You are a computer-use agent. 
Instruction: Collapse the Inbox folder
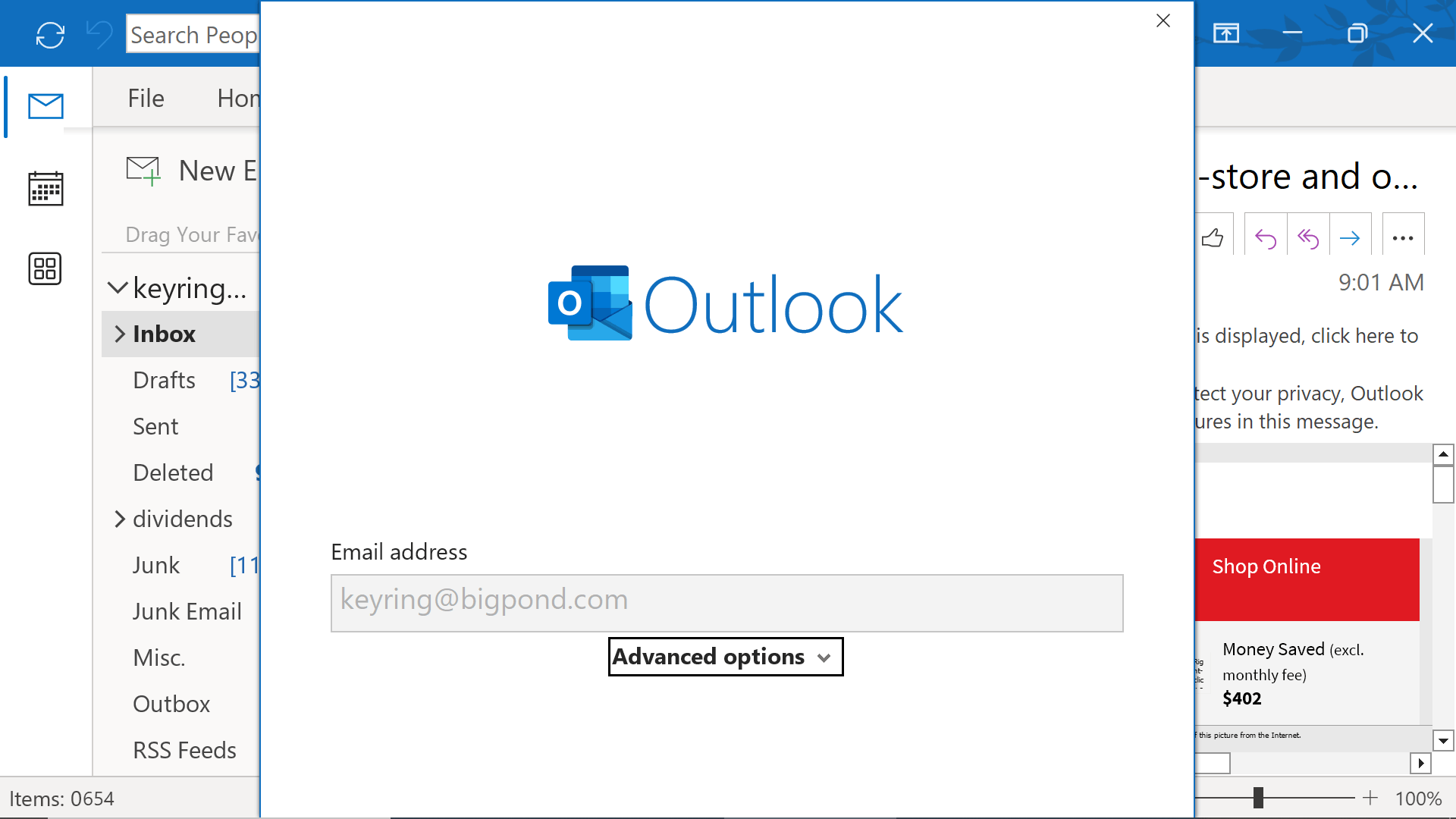click(119, 333)
